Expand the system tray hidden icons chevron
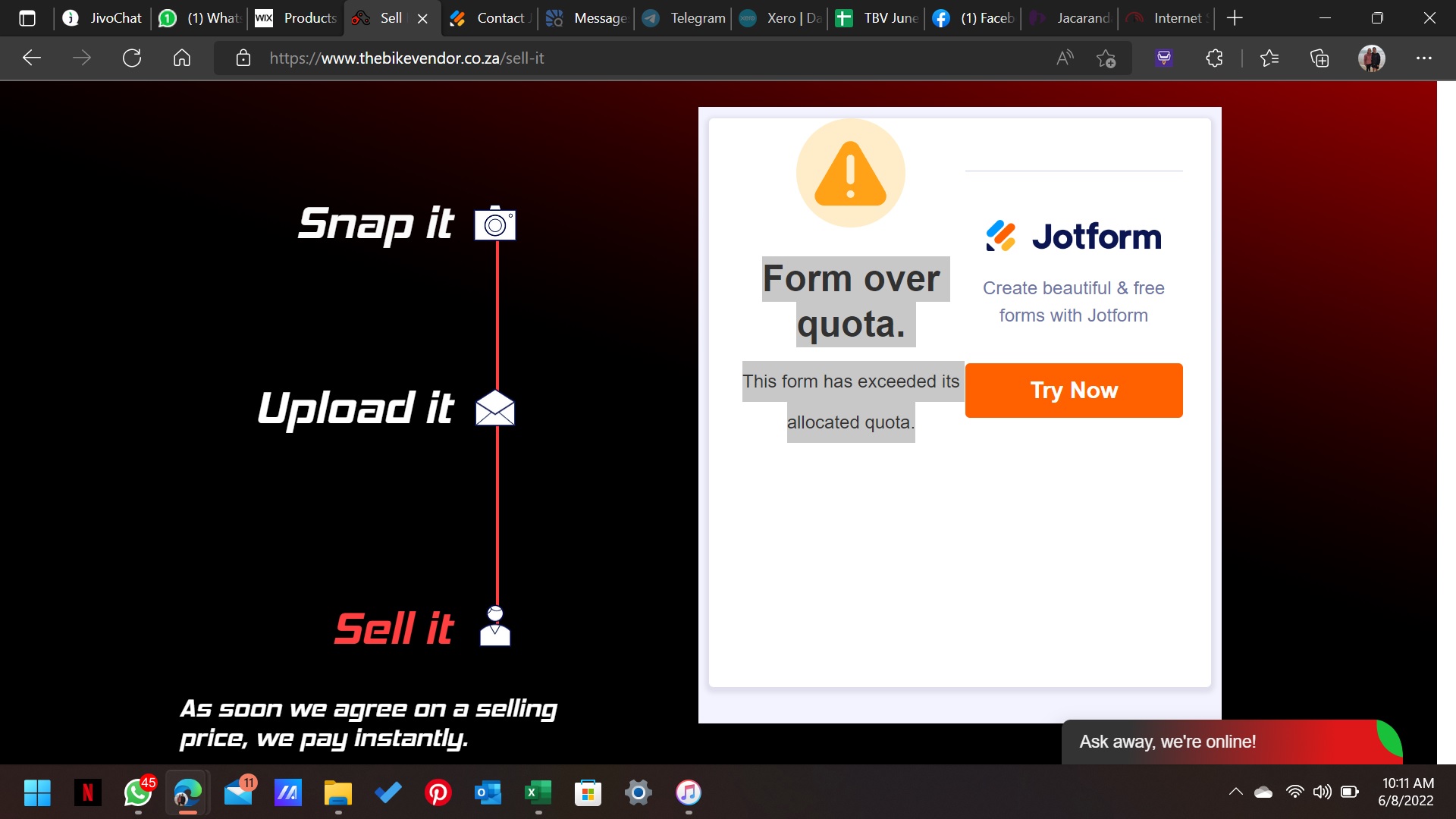 coord(1235,792)
